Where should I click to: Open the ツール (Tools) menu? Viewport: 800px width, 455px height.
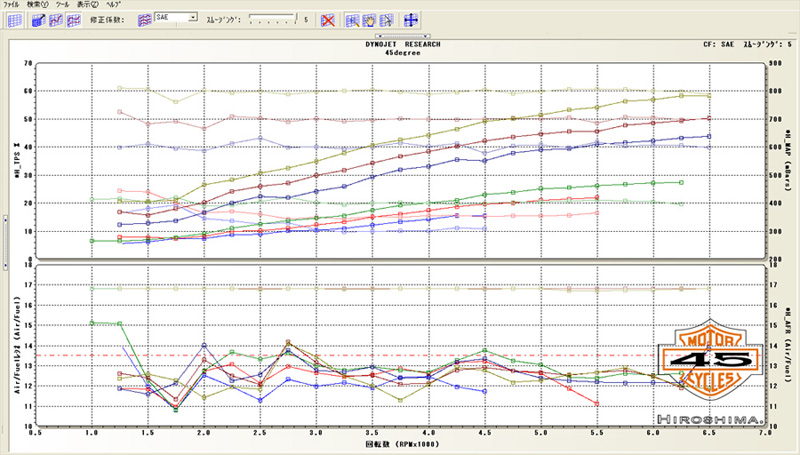(x=64, y=5)
